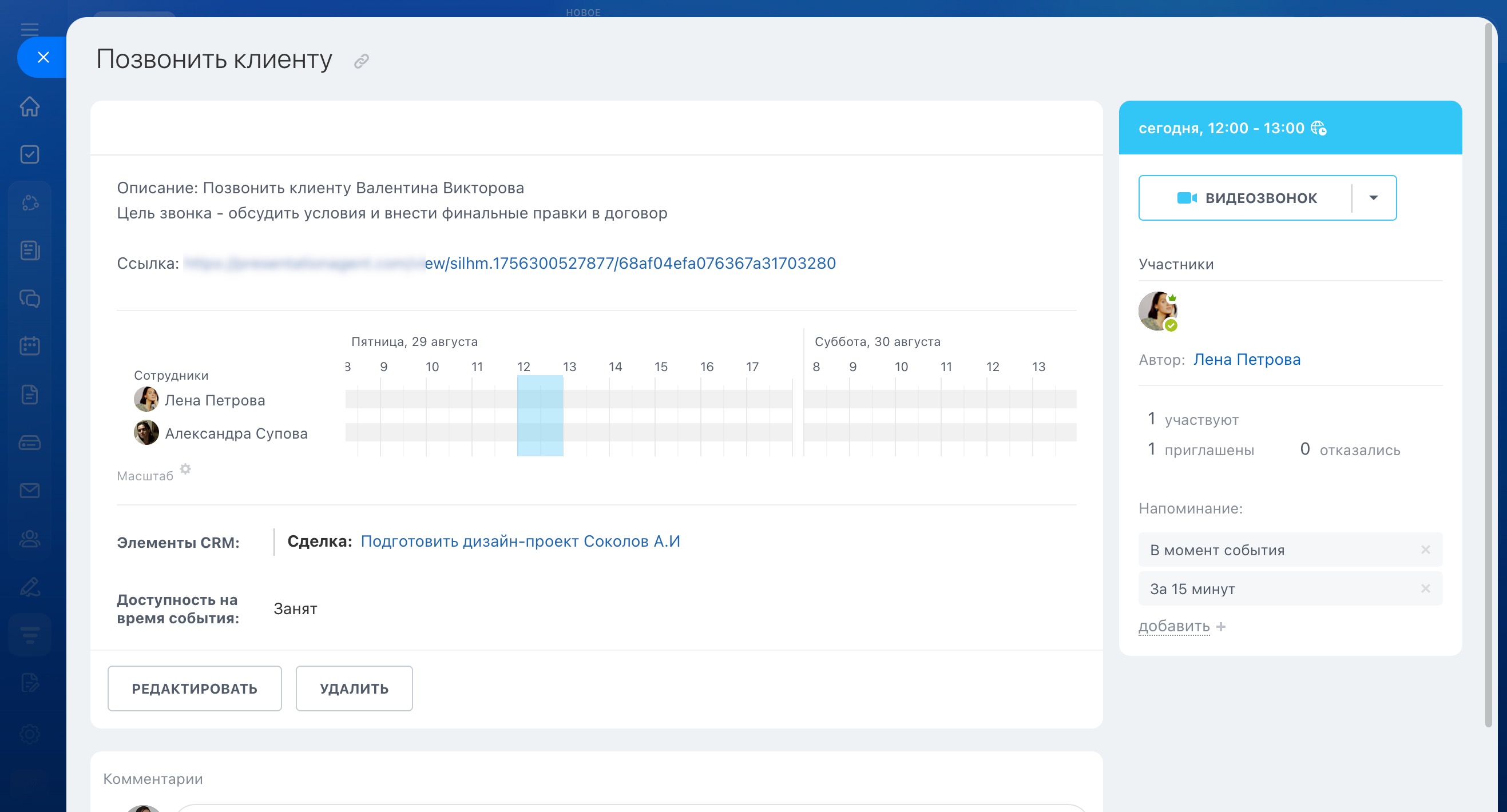
Task: Click the 'В момент события' reminder row
Action: pos(1290,550)
